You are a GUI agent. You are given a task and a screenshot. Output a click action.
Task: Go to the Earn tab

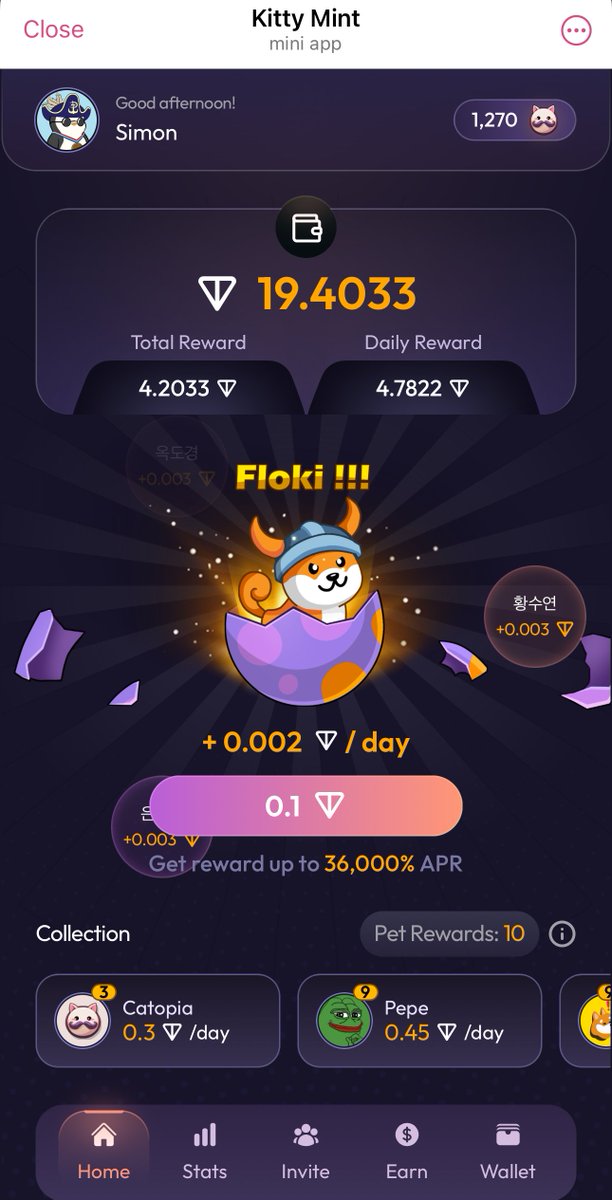pos(406,1152)
